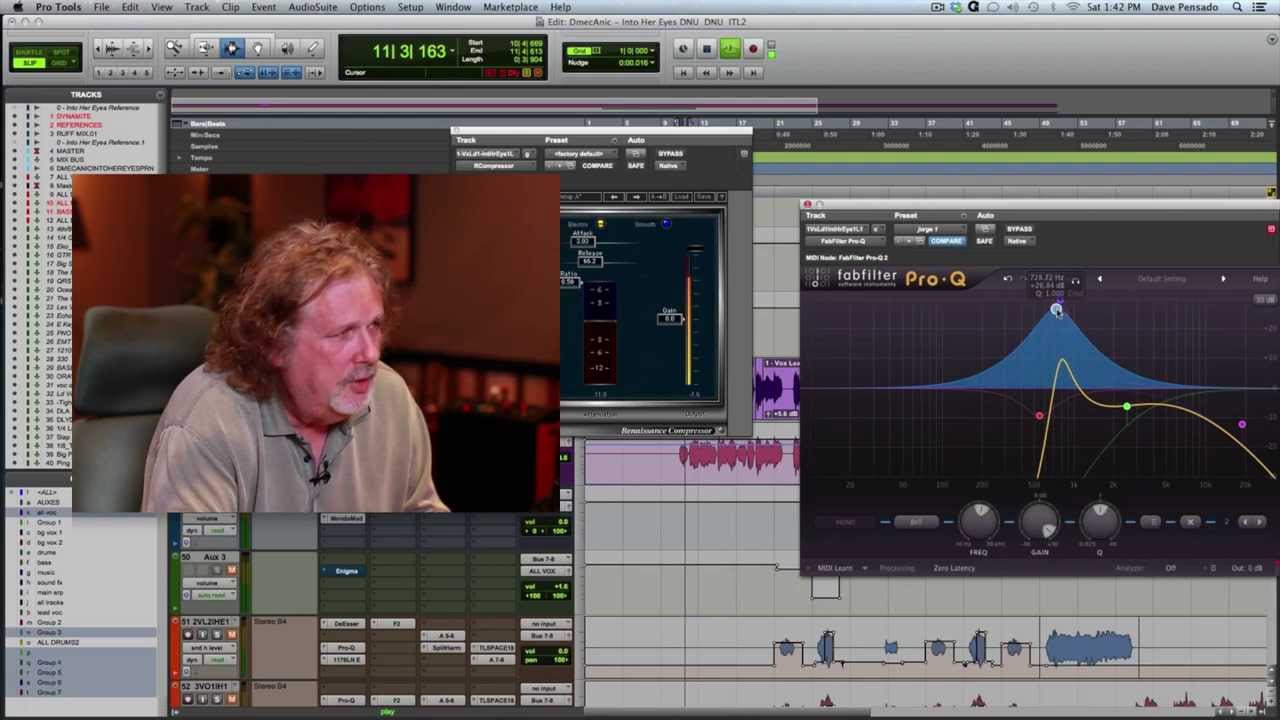This screenshot has width=1280, height=720.
Task: Open the Enigma insert on Aux 3
Action: tap(346, 571)
